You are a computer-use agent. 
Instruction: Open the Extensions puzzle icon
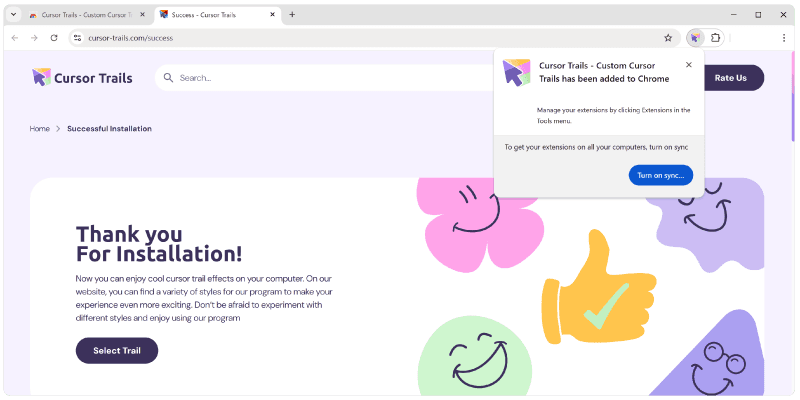715,38
